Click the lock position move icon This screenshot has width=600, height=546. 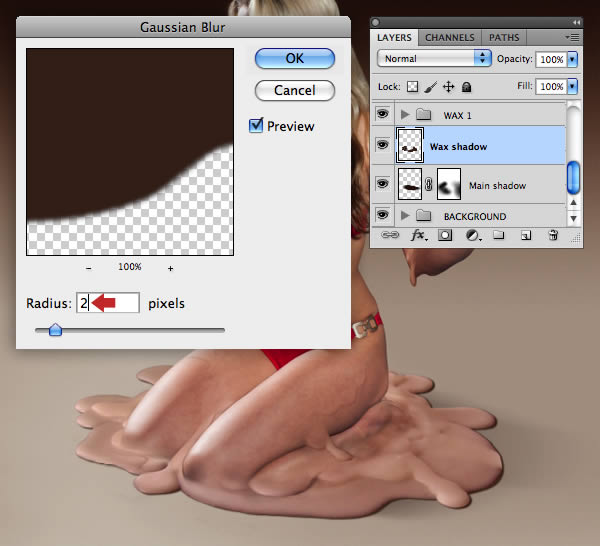[448, 87]
